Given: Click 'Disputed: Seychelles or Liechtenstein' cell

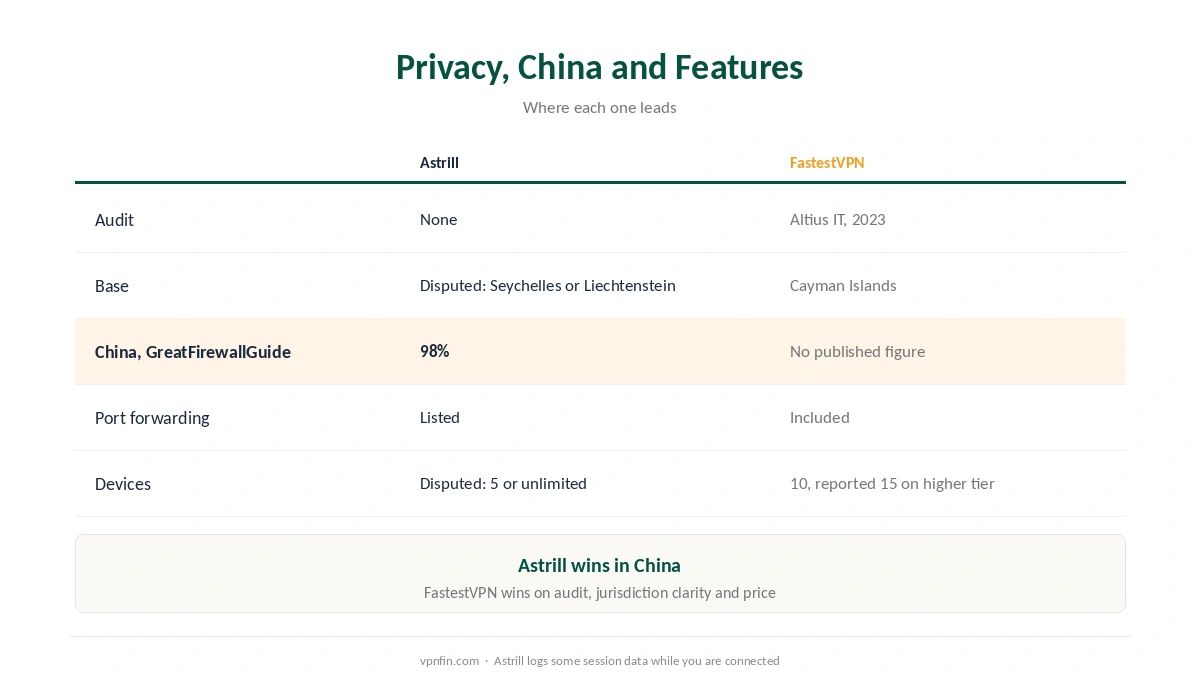Looking at the screenshot, I should tap(547, 285).
